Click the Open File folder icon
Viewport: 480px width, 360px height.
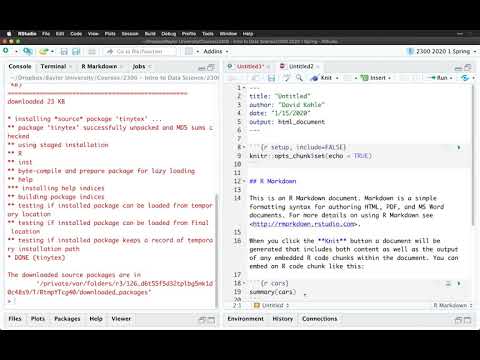tap(43, 51)
